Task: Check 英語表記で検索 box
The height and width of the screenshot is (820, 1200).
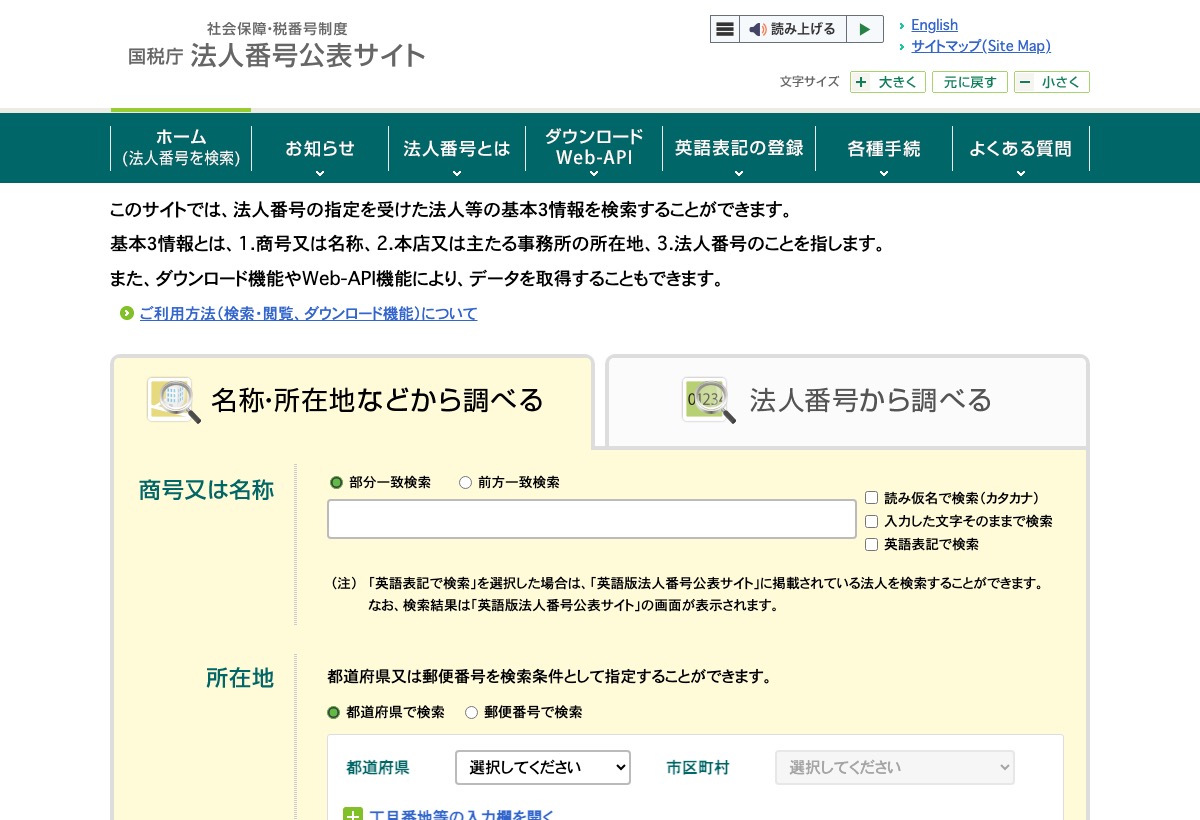Action: (x=871, y=545)
